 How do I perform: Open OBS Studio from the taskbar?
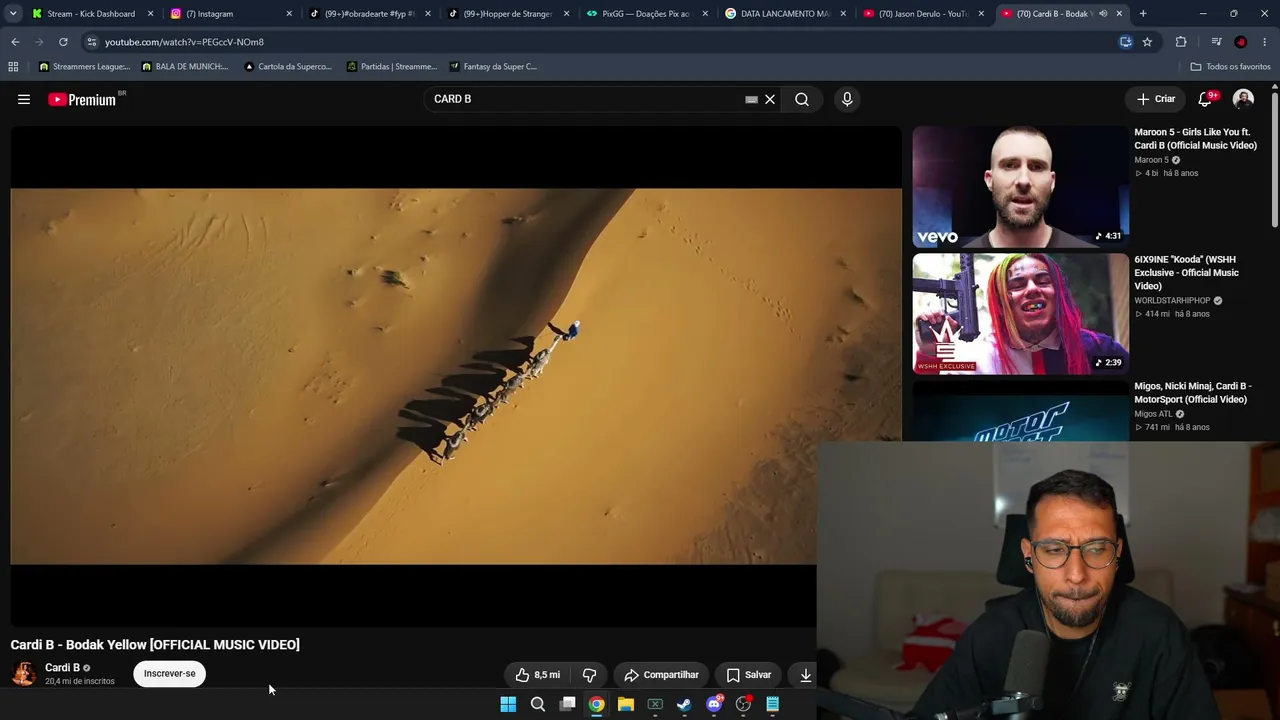coord(743,704)
